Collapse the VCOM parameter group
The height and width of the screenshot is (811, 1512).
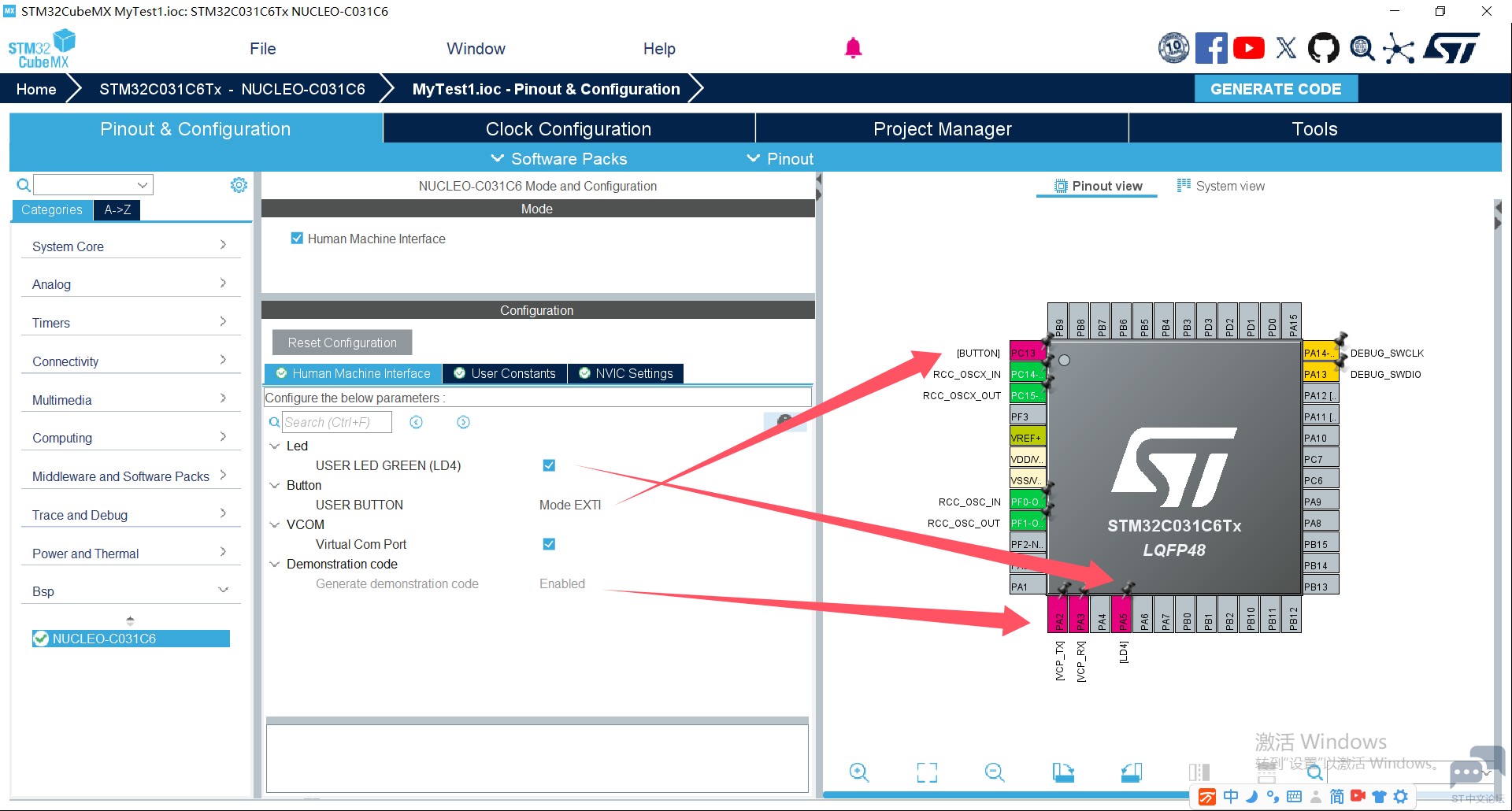(x=275, y=524)
